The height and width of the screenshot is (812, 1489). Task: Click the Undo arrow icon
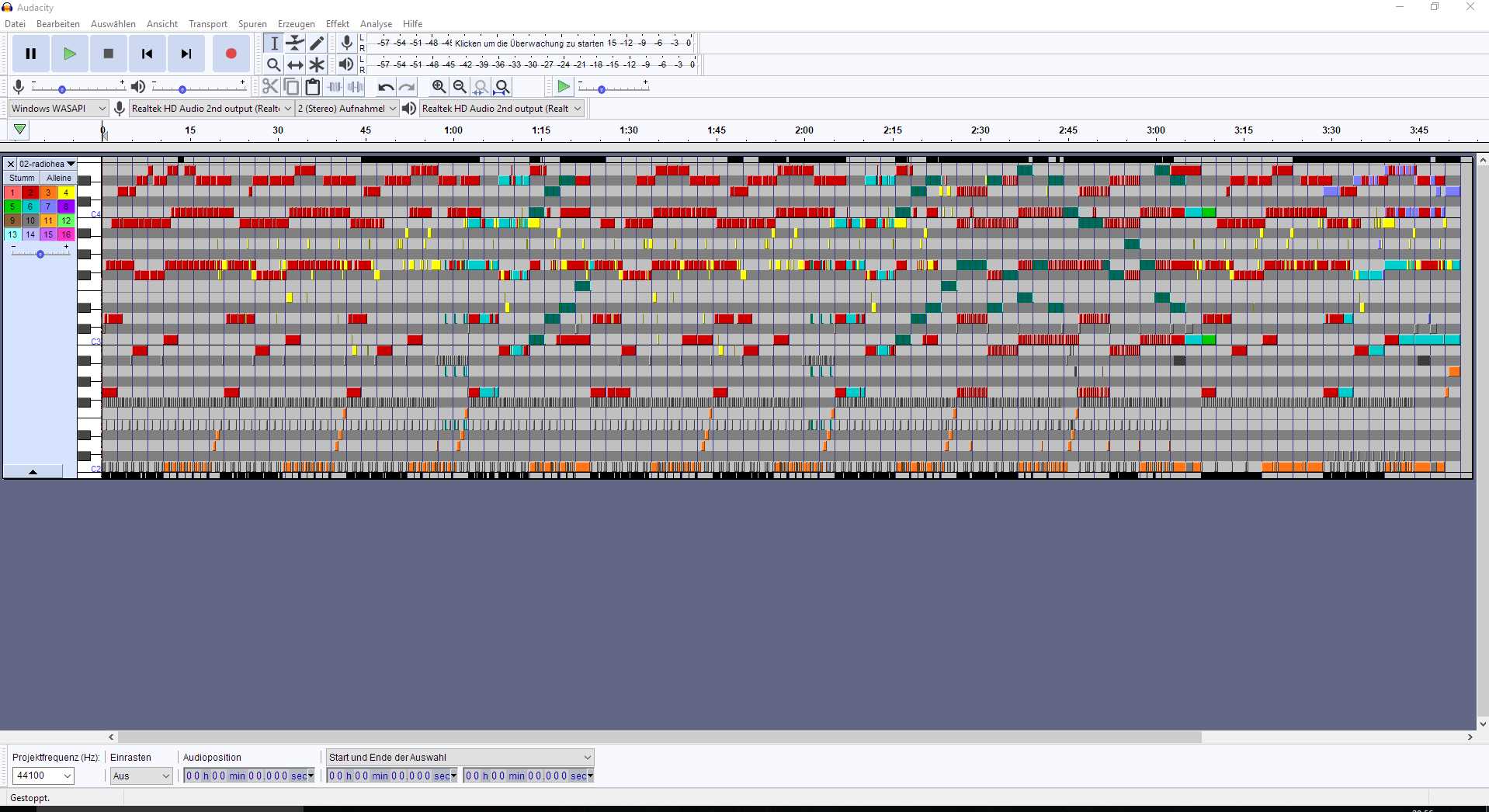point(385,87)
